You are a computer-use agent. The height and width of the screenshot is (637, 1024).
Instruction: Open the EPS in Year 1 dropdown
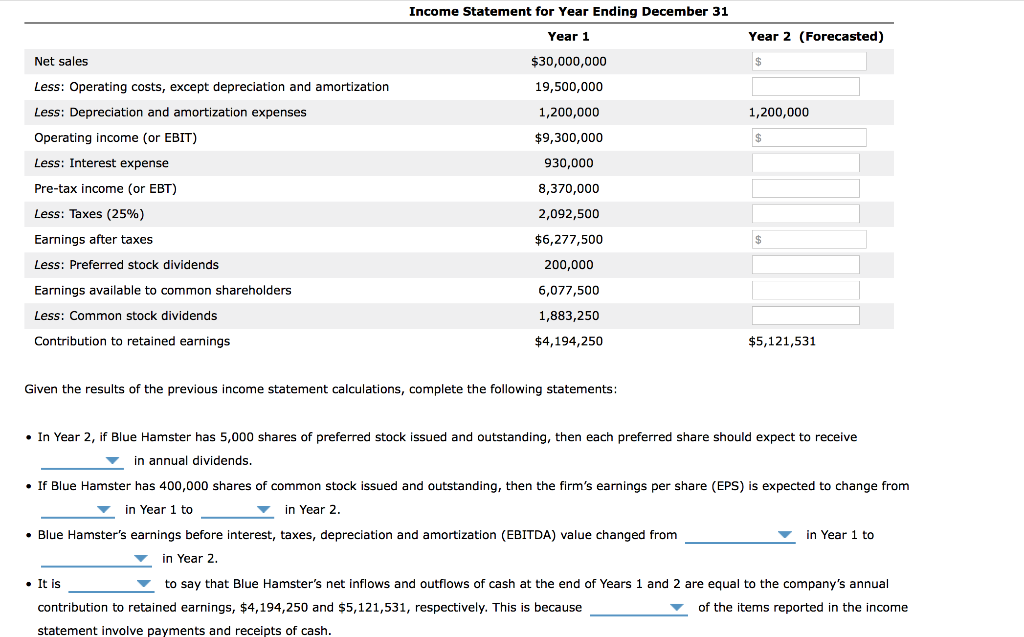point(78,509)
